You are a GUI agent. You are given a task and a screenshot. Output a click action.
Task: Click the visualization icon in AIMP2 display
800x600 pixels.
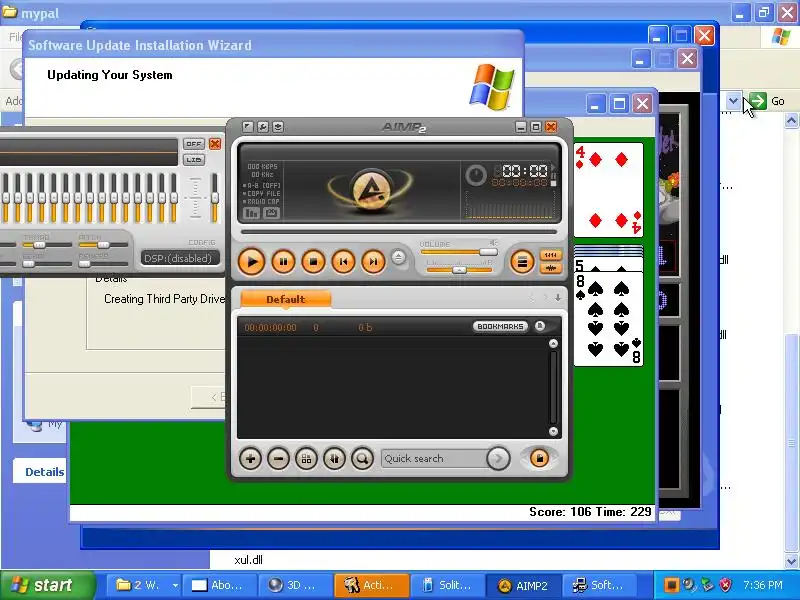pyautogui.click(x=271, y=213)
